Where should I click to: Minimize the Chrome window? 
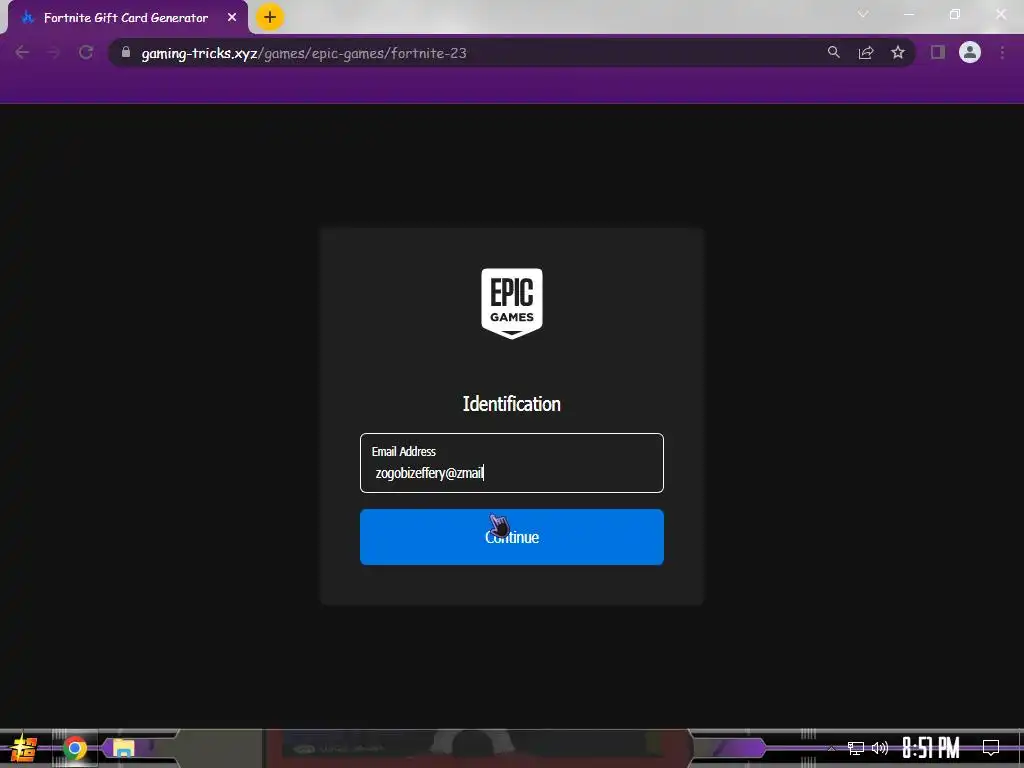[908, 14]
